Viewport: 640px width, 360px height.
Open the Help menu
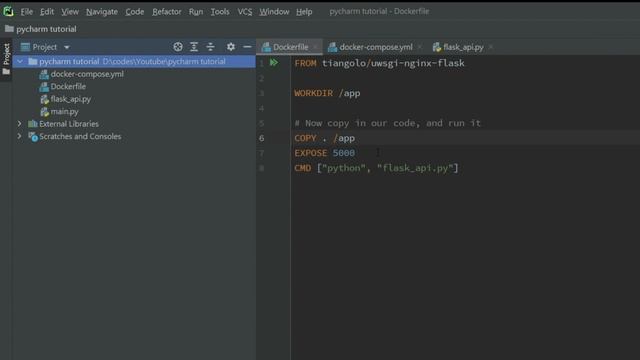(304, 12)
